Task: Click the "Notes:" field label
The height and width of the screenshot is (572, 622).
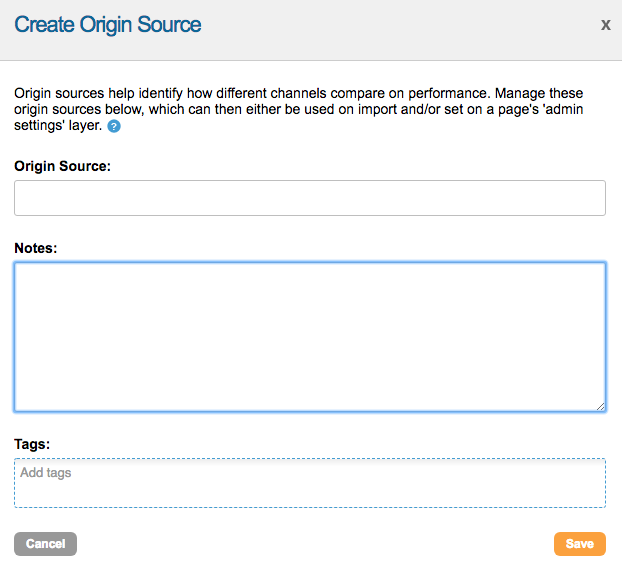Action: (36, 247)
